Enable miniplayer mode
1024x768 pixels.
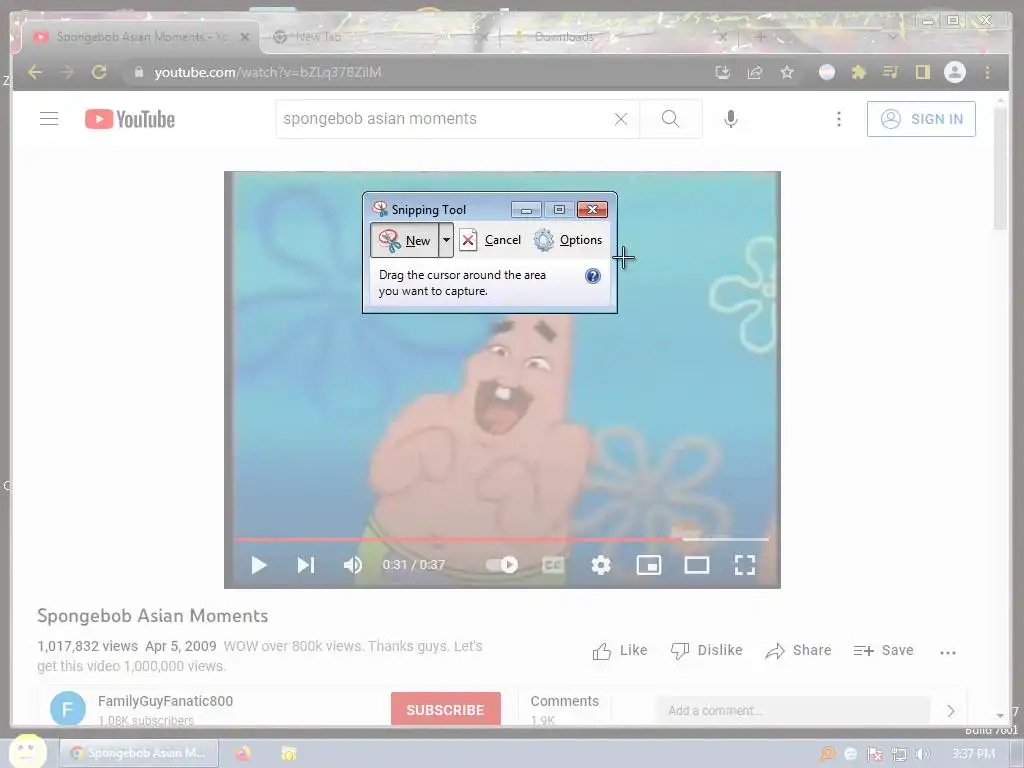point(648,565)
